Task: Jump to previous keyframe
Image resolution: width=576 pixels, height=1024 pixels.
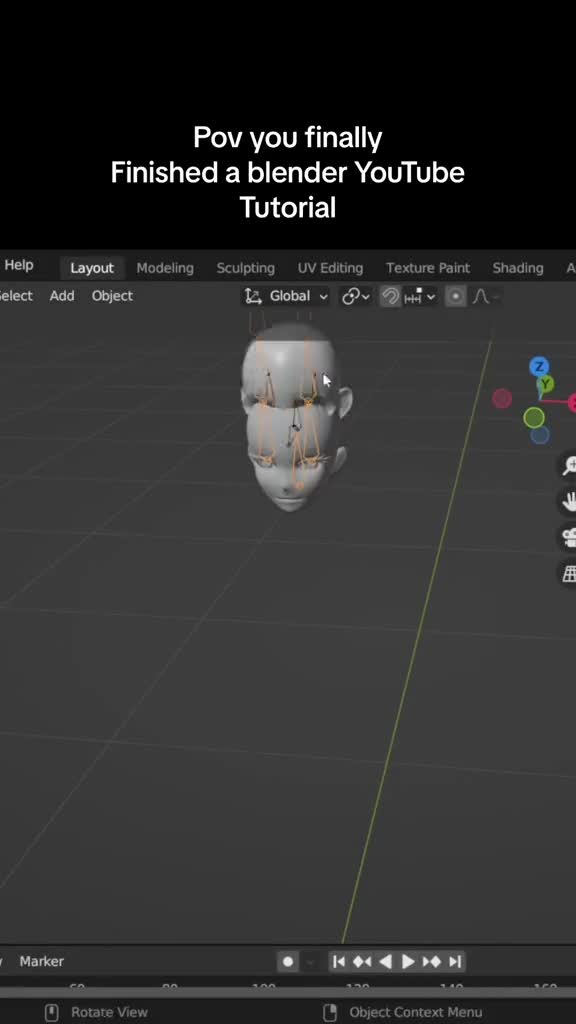Action: pyautogui.click(x=362, y=961)
